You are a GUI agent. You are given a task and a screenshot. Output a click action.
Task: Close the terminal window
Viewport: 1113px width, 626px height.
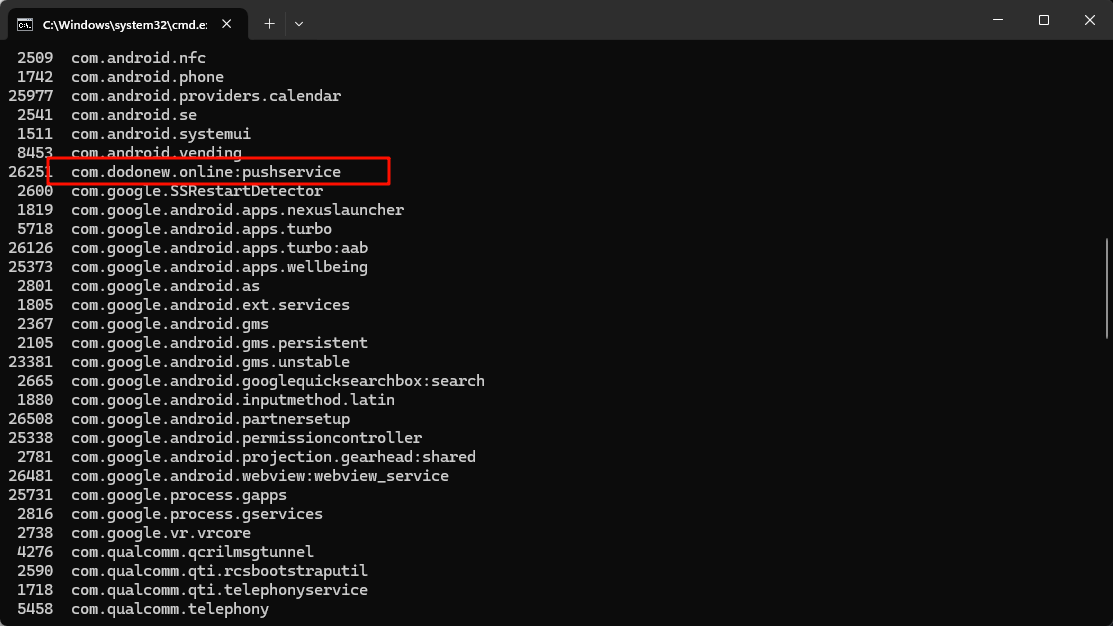pos(1089,20)
